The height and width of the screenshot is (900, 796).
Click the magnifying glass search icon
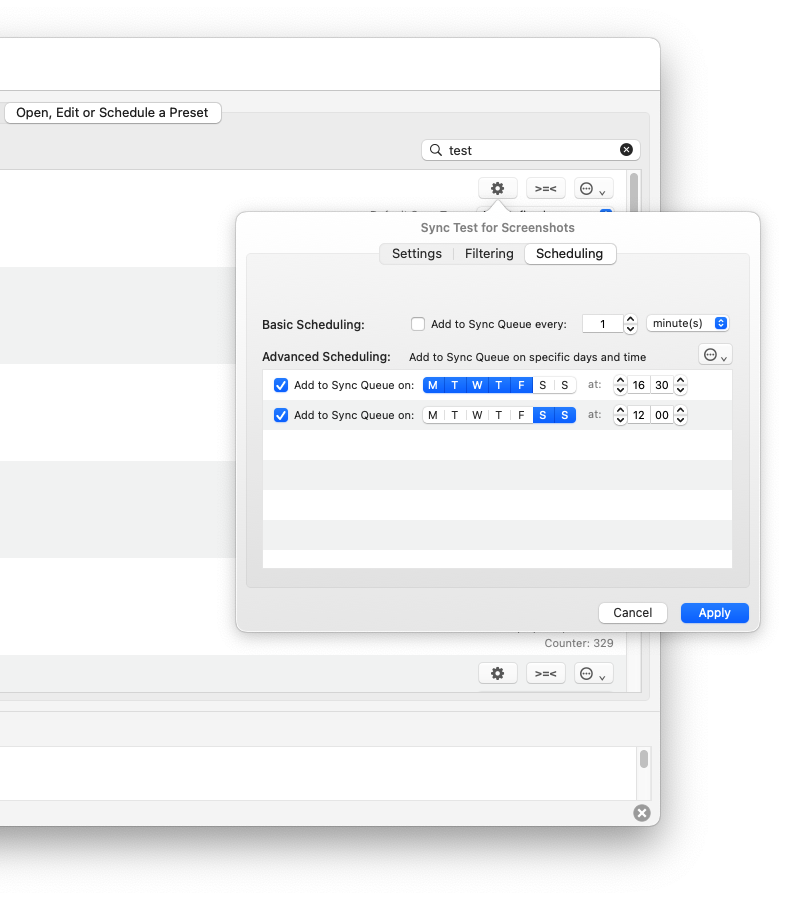435,150
